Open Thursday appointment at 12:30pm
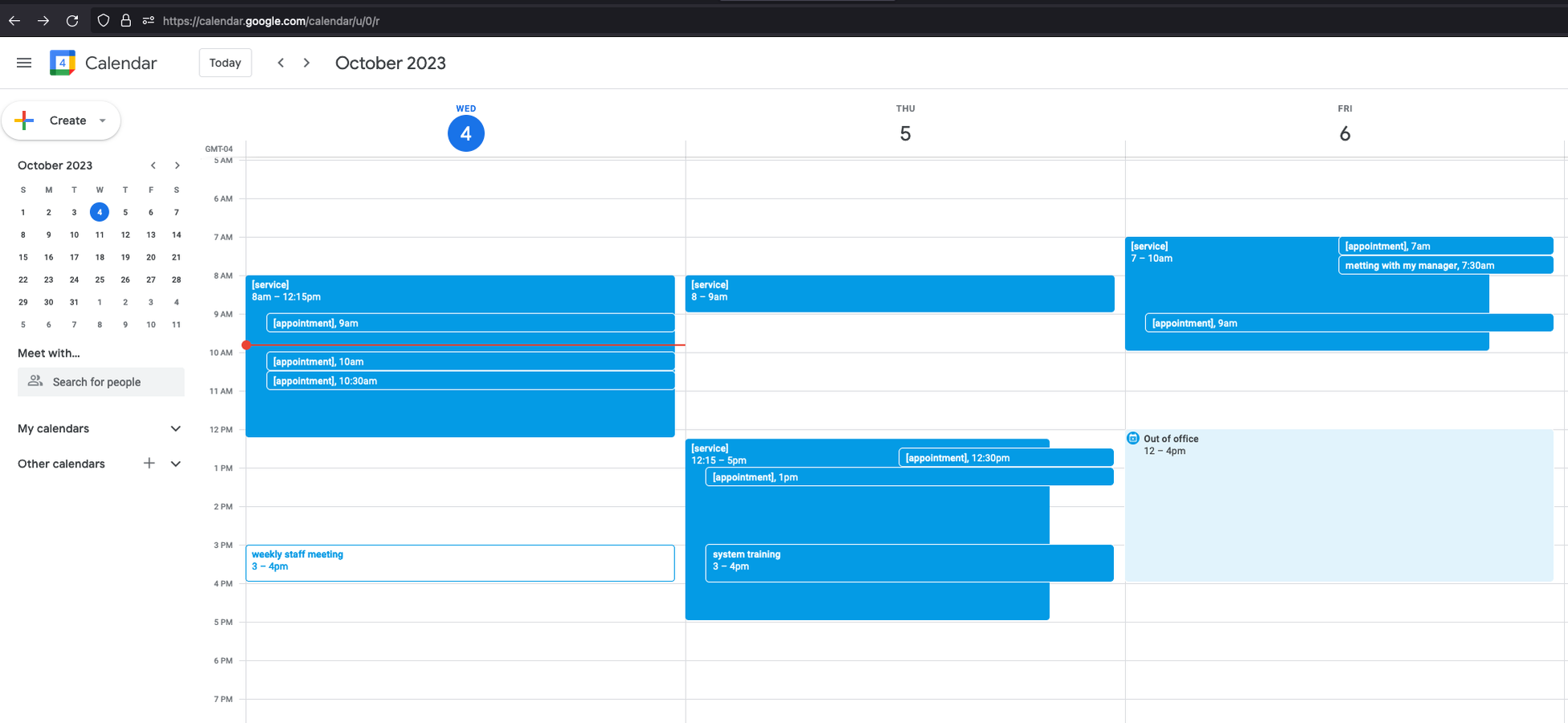 click(x=1006, y=458)
